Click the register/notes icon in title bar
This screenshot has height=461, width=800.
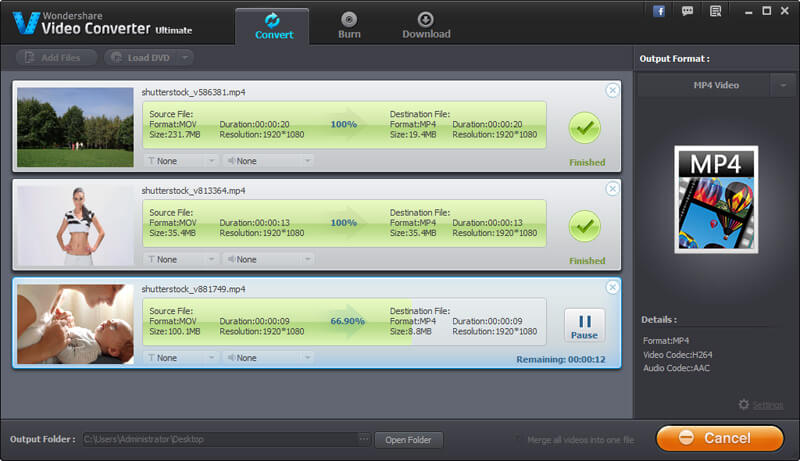[x=714, y=11]
